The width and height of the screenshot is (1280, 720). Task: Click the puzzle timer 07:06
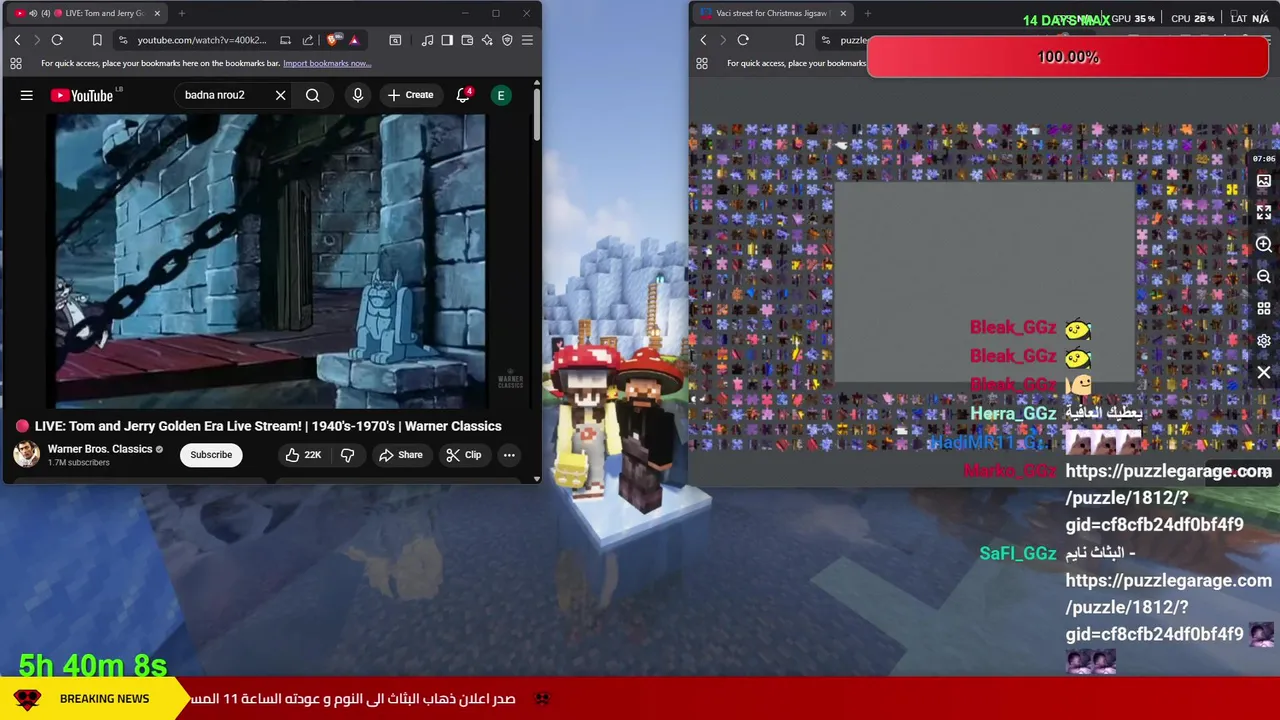coord(1264,159)
